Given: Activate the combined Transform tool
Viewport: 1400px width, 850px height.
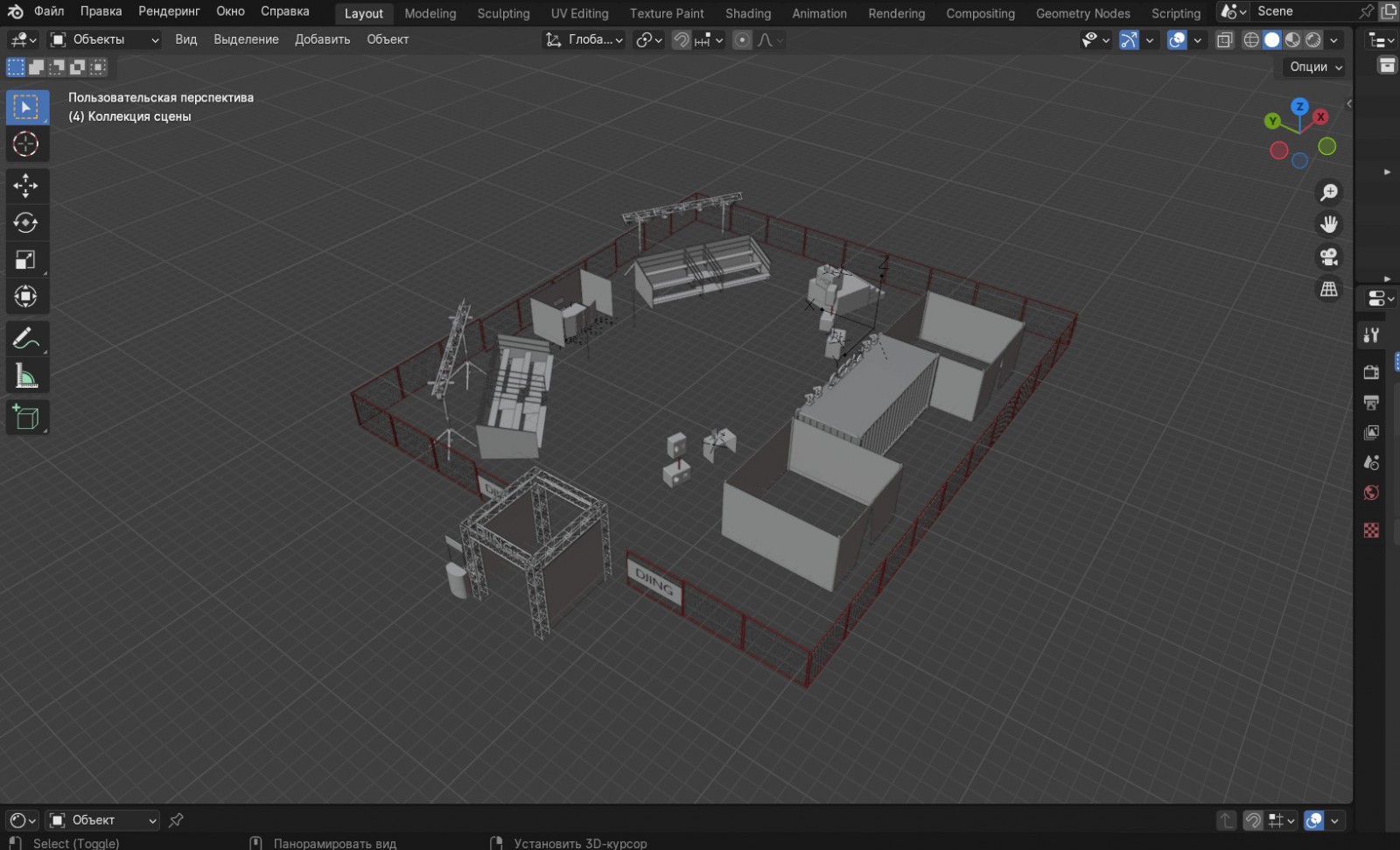Looking at the screenshot, I should (x=26, y=296).
